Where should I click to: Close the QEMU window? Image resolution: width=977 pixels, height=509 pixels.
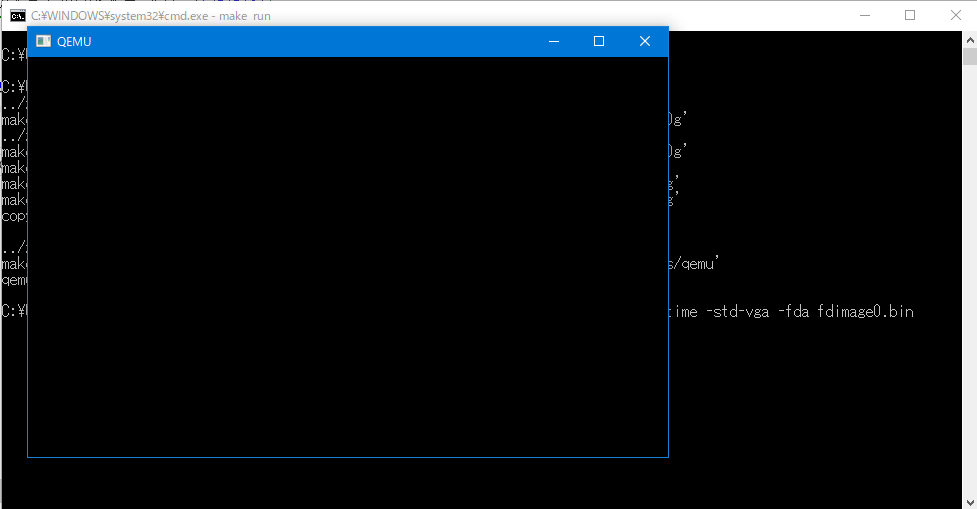point(645,41)
